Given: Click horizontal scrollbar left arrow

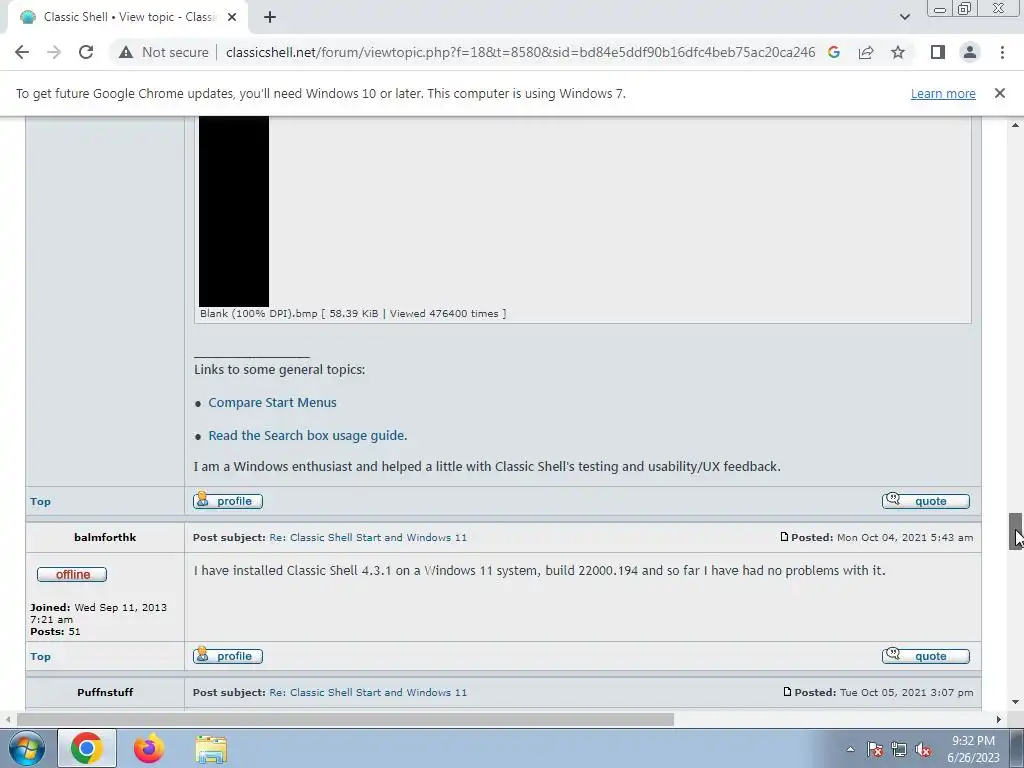Looking at the screenshot, I should 7,719.
